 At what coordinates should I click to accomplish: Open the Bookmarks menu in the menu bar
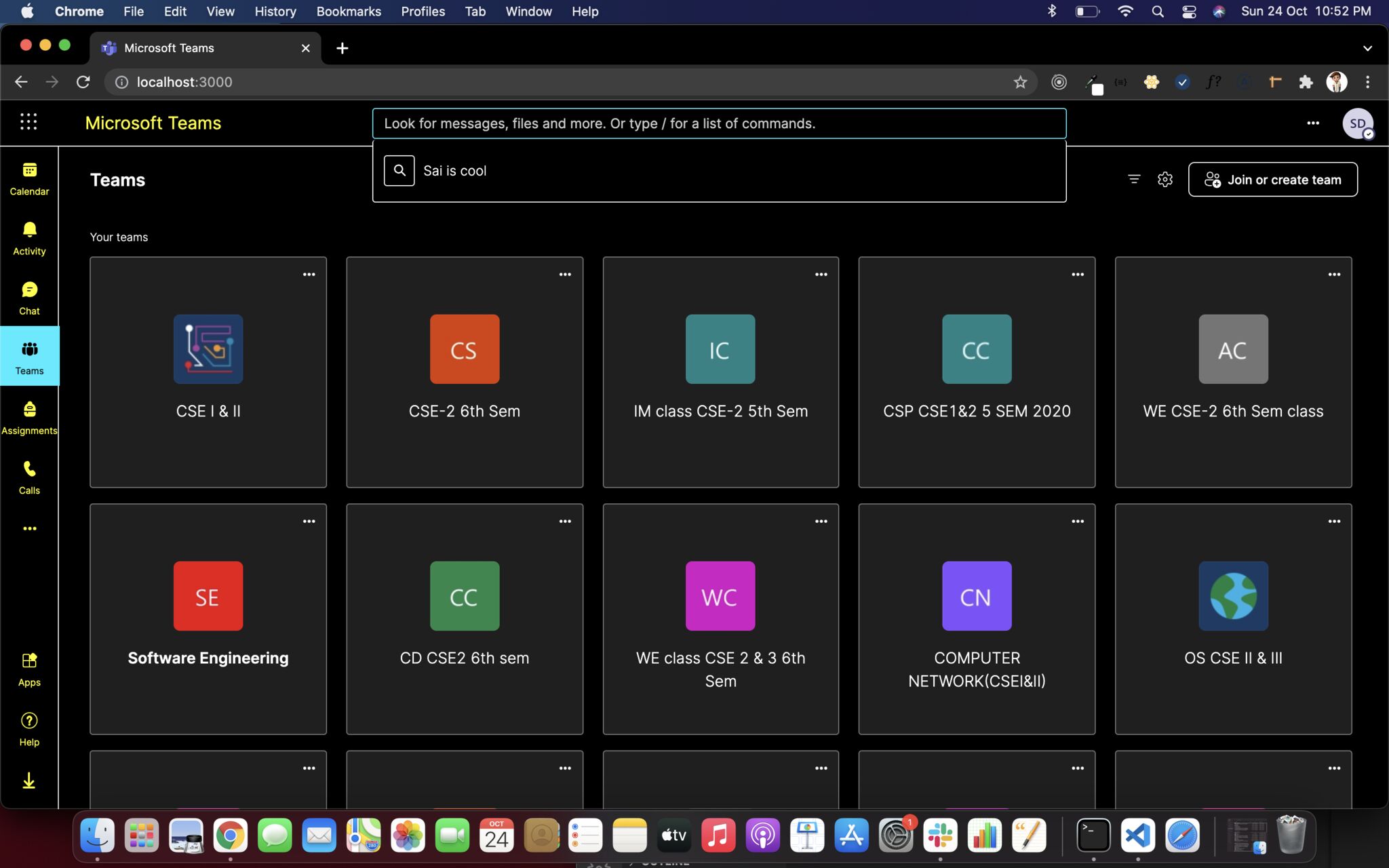pyautogui.click(x=349, y=12)
